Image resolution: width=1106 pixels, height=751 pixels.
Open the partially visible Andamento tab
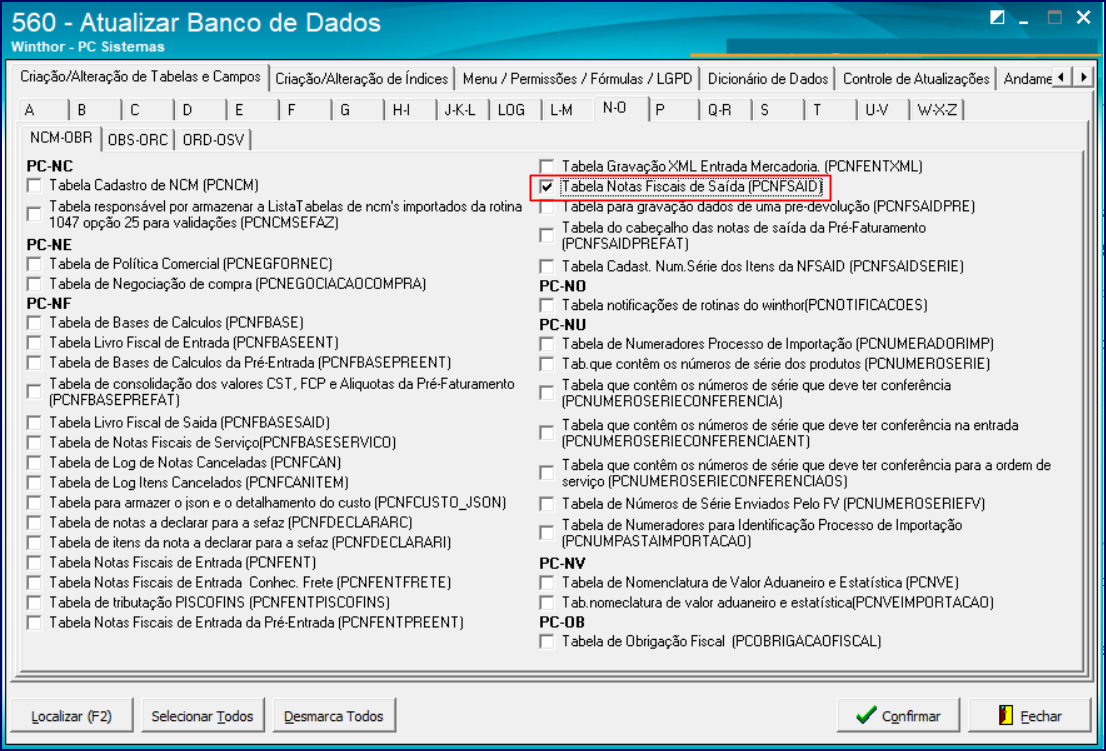[x=1026, y=79]
